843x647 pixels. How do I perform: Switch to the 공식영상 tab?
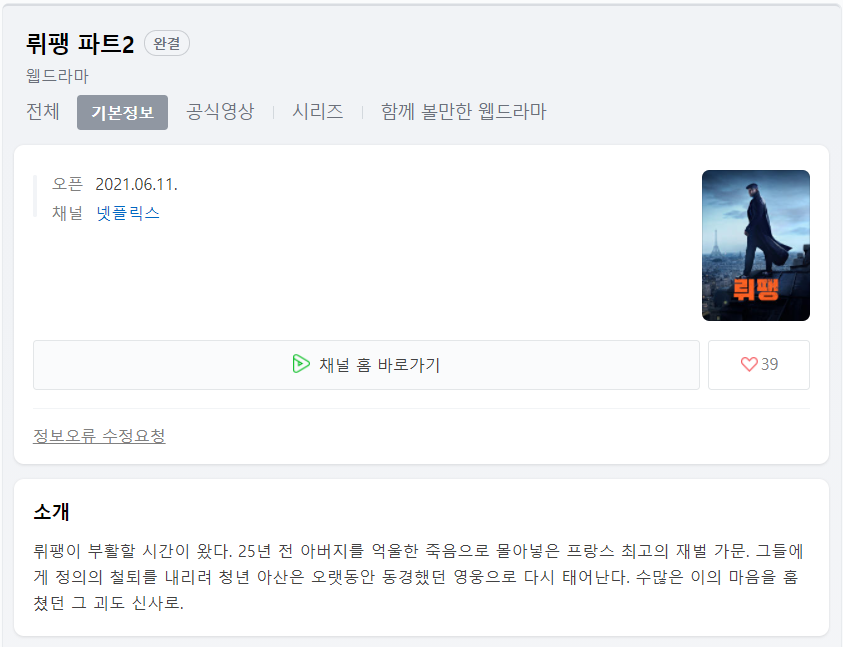220,112
